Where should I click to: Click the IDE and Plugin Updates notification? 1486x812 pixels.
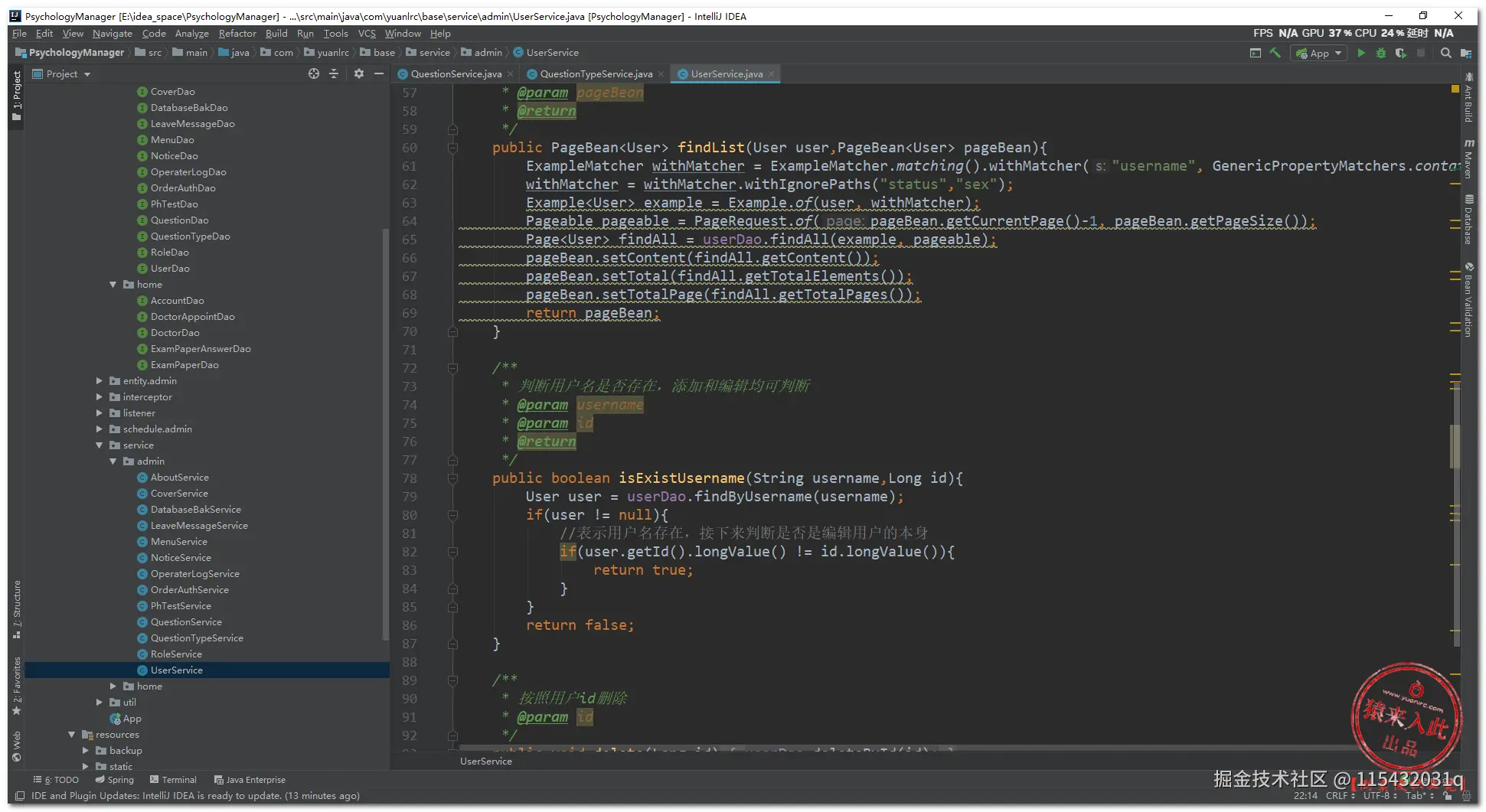point(195,796)
